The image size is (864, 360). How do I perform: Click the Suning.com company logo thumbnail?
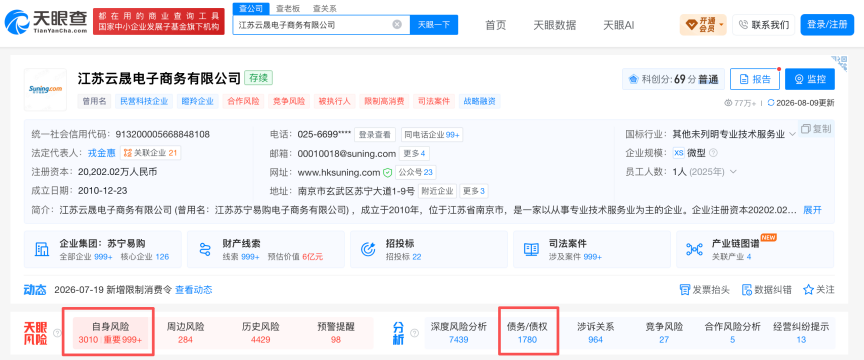click(x=45, y=89)
